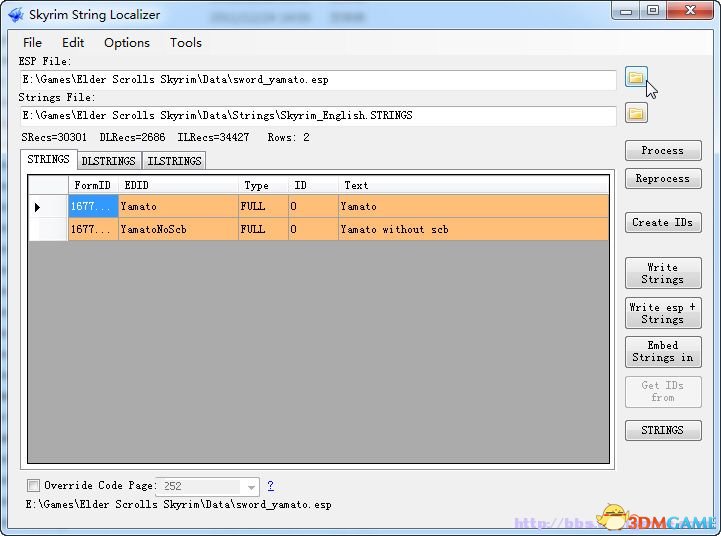Select Text cell 'Yamato' in first row
The image size is (721, 536).
click(x=474, y=206)
